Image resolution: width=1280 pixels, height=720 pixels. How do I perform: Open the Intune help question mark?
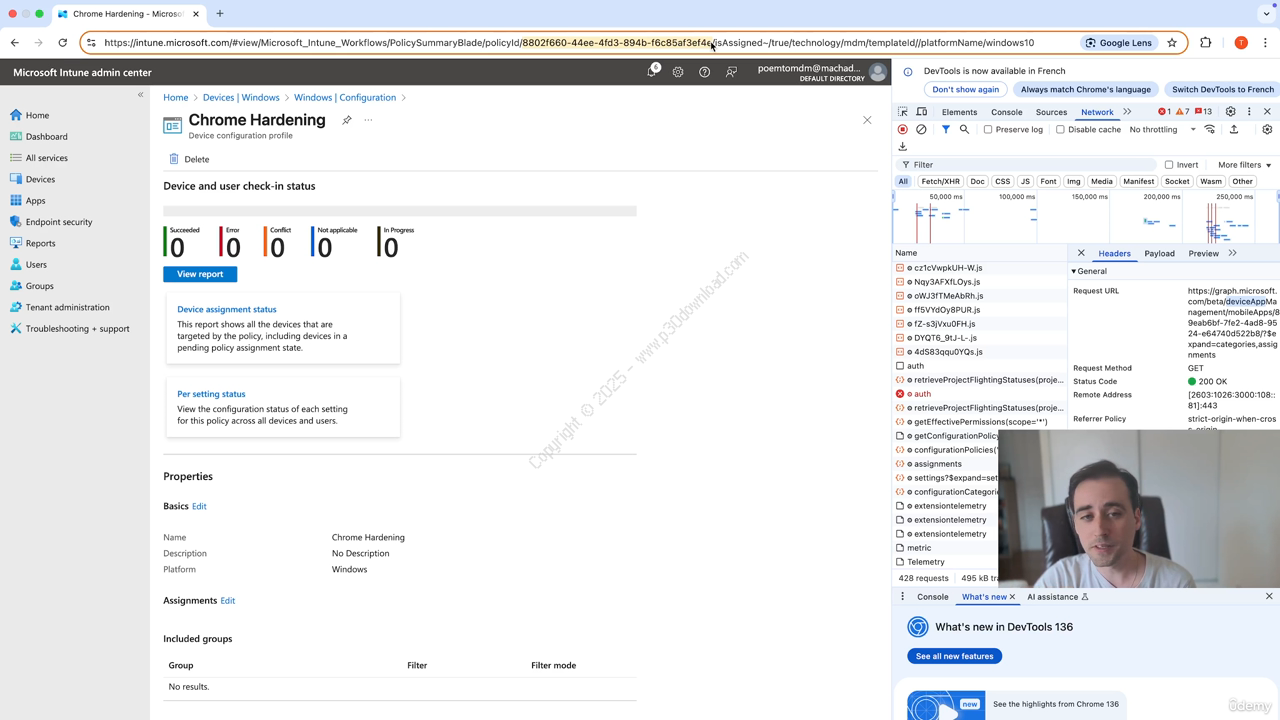pyautogui.click(x=704, y=72)
